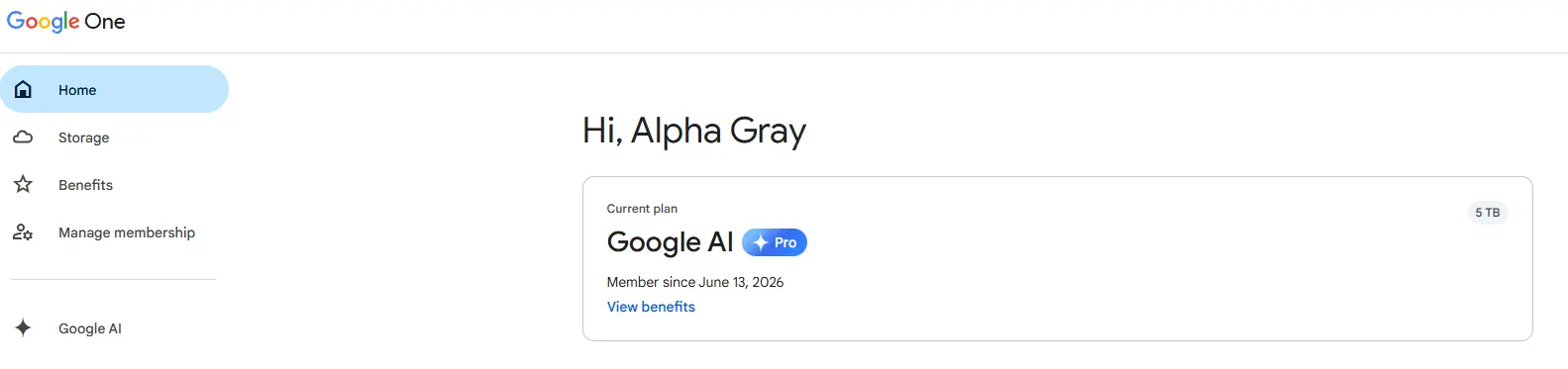1568x369 pixels.
Task: Click the sparkle icon inside Pro badge
Action: click(761, 242)
